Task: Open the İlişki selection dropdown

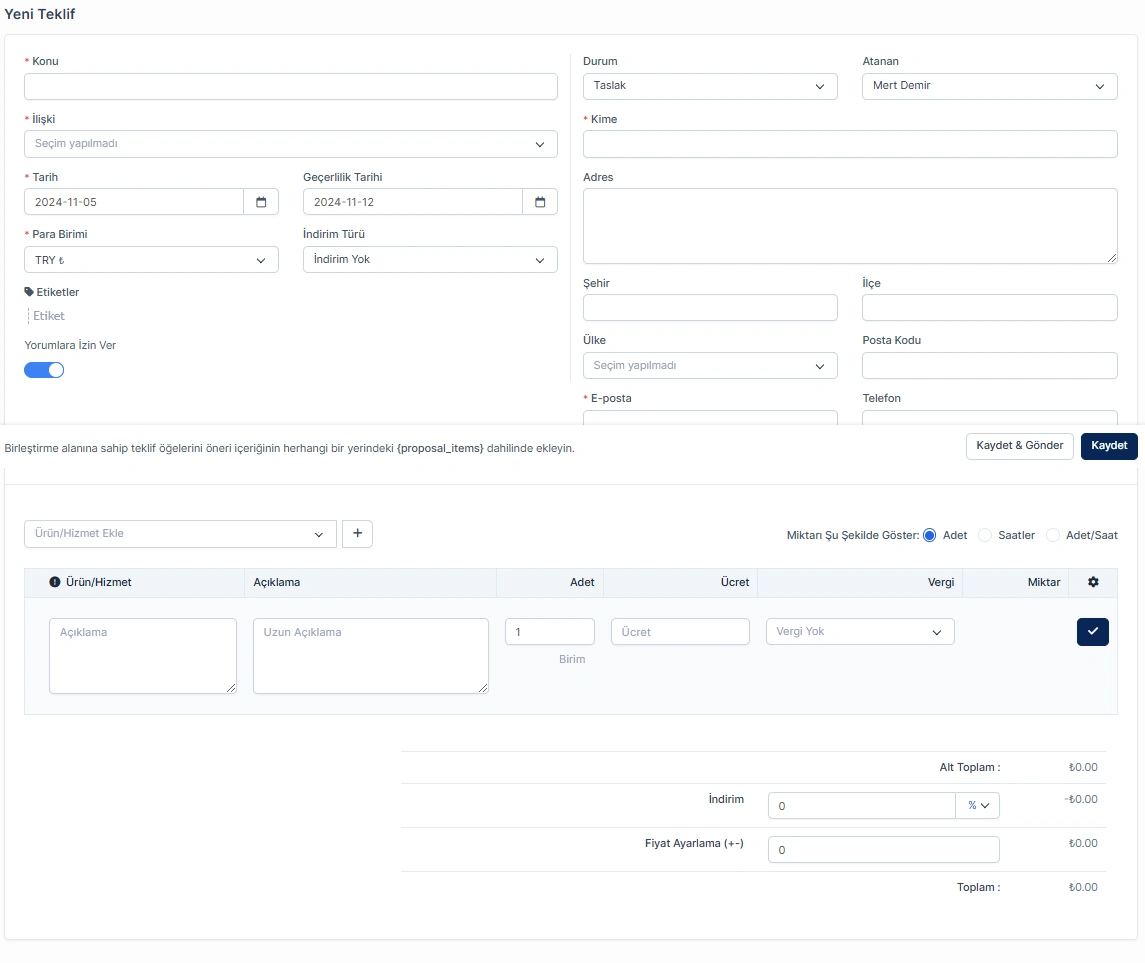Action: pyautogui.click(x=291, y=144)
